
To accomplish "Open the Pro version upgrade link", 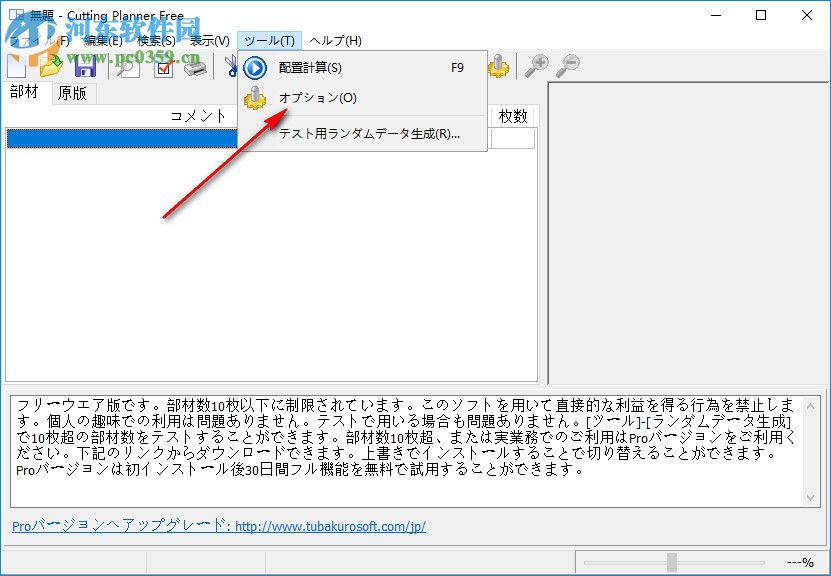I will (x=216, y=526).
